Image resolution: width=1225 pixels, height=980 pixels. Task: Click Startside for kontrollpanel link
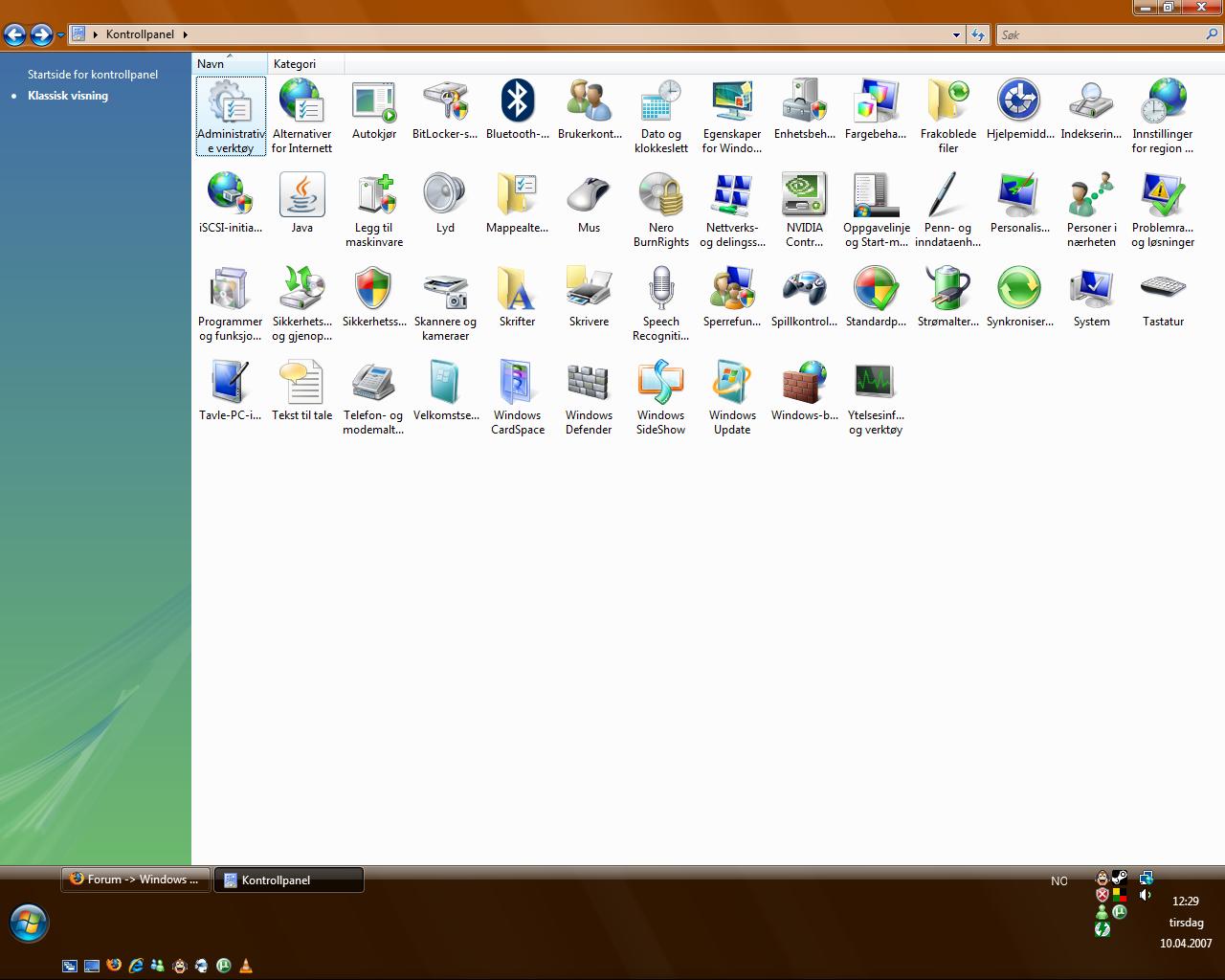pos(93,75)
